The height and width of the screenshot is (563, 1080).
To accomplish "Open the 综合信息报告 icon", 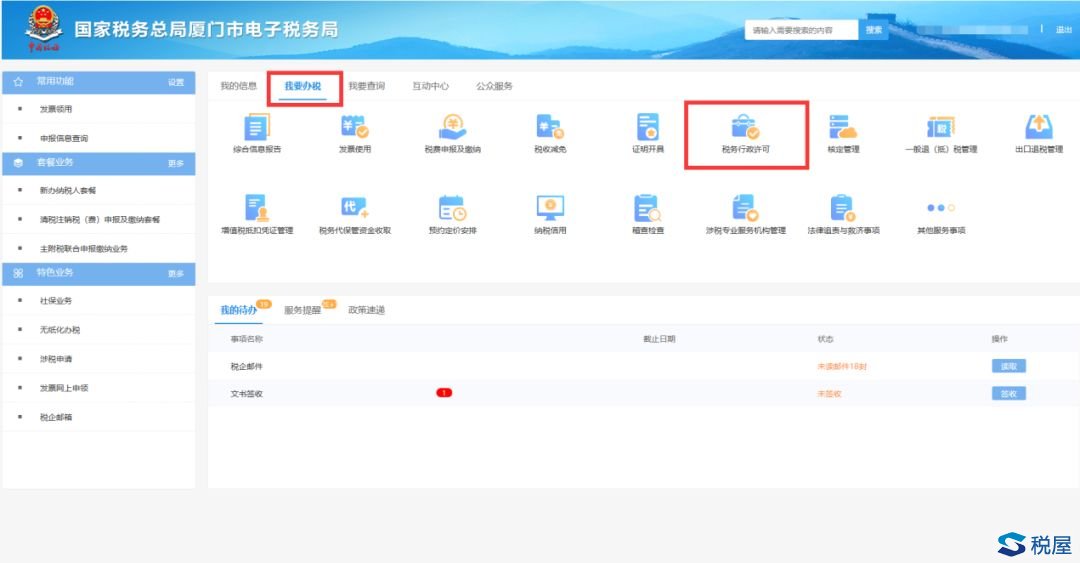I will [257, 128].
